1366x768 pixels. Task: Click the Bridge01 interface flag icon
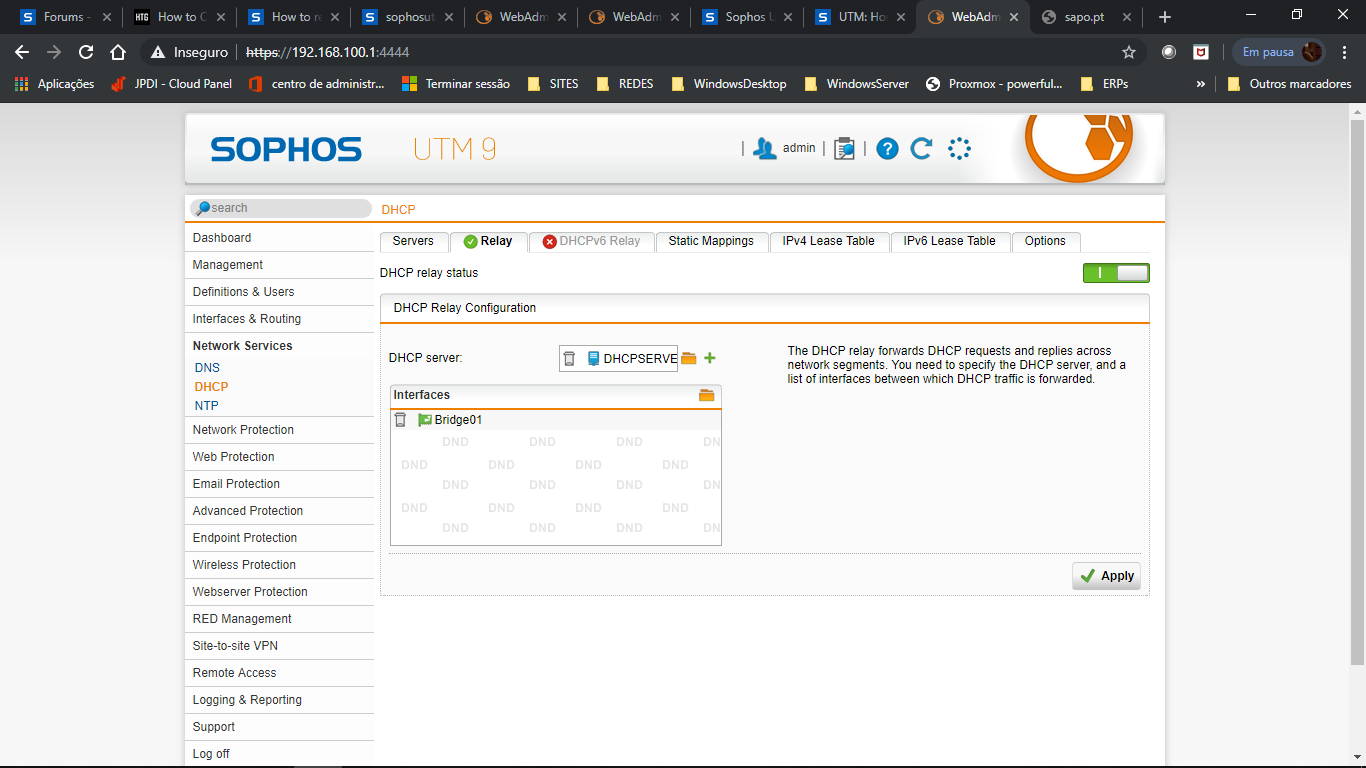[x=425, y=420]
